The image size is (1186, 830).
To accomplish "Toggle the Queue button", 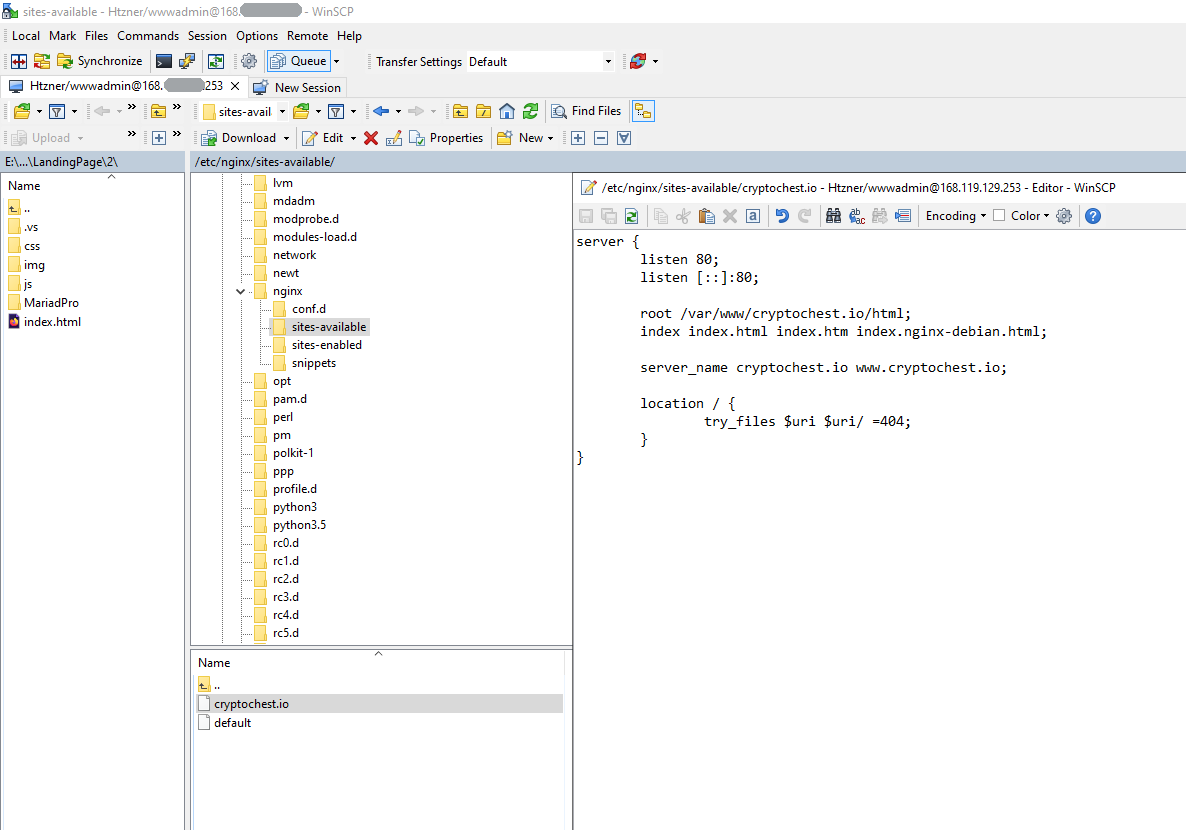I will 299,61.
